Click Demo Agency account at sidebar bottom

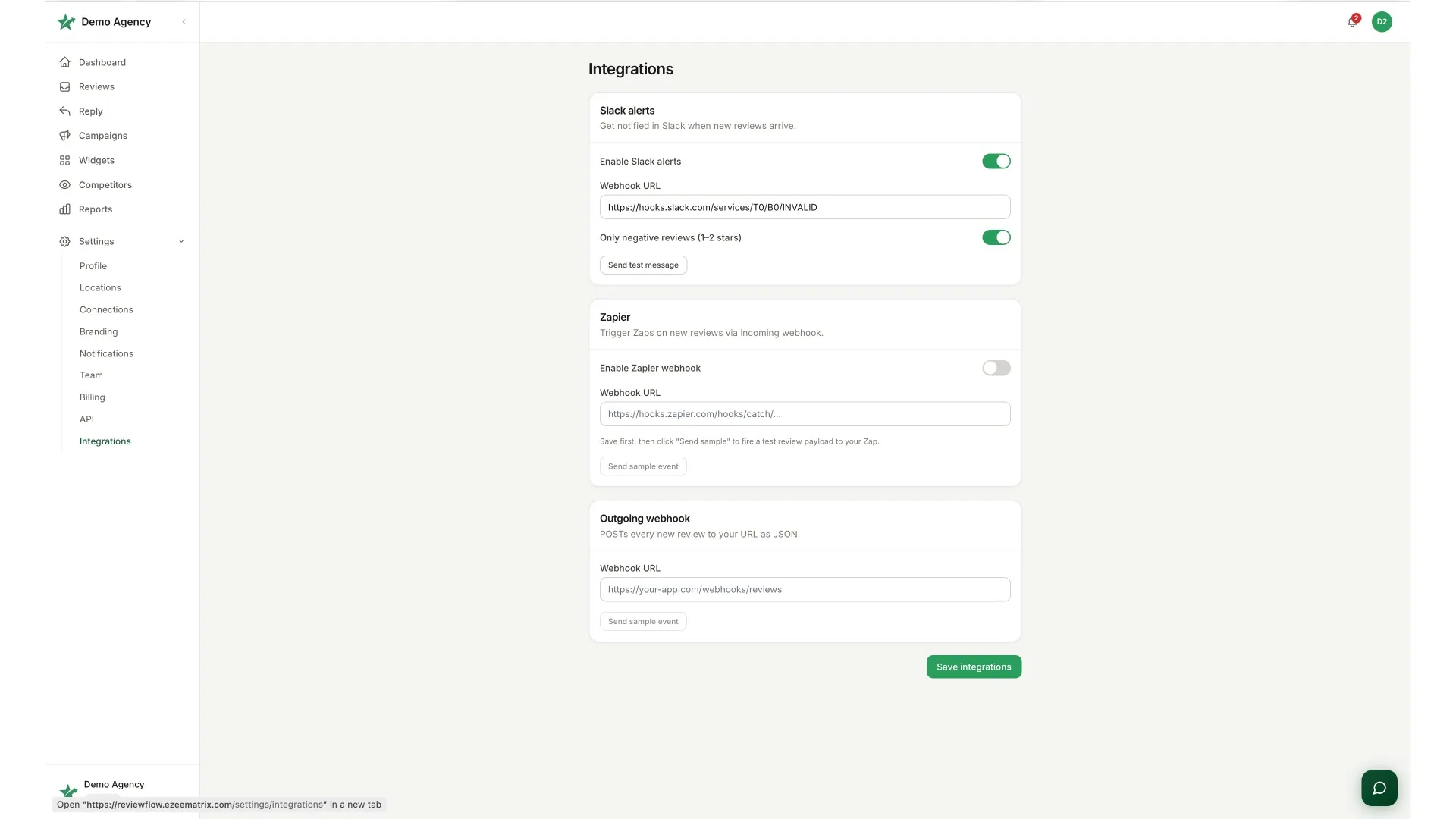[x=114, y=785]
